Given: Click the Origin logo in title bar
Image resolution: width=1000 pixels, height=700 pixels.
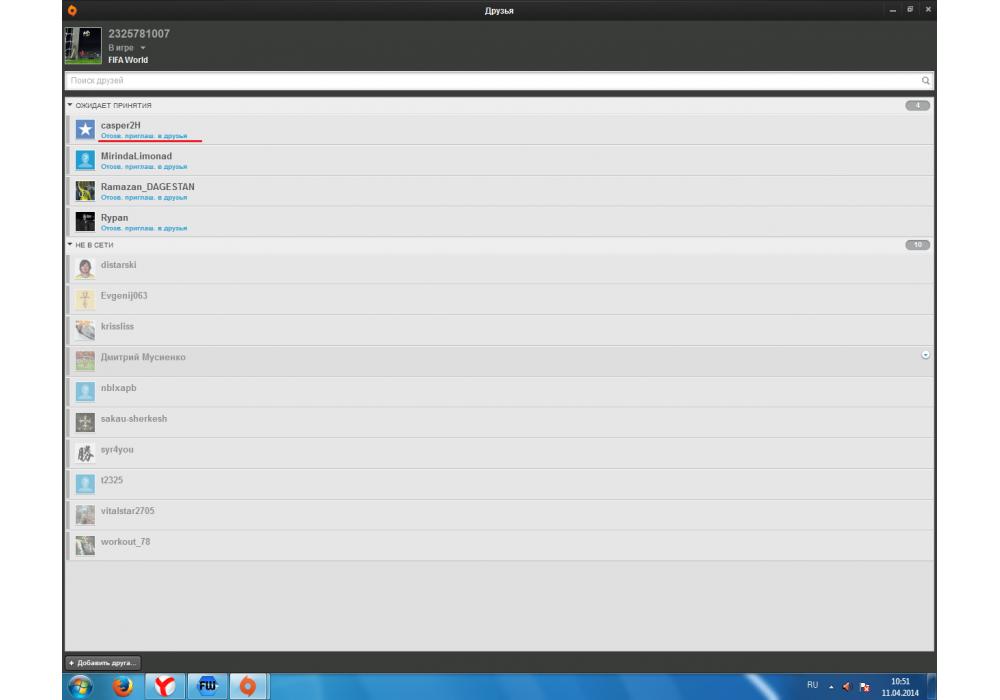Looking at the screenshot, I should coord(72,10).
